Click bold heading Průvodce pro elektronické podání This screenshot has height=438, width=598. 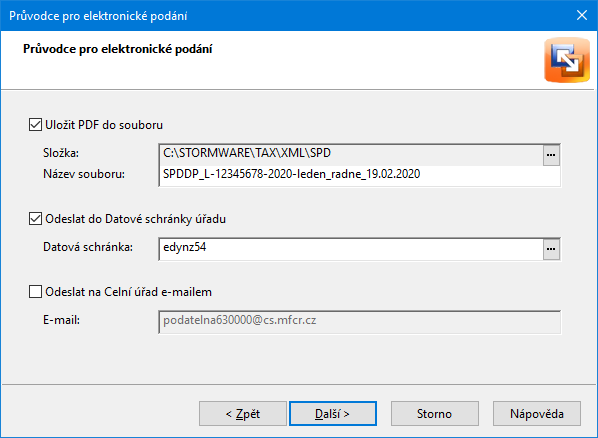click(117, 49)
